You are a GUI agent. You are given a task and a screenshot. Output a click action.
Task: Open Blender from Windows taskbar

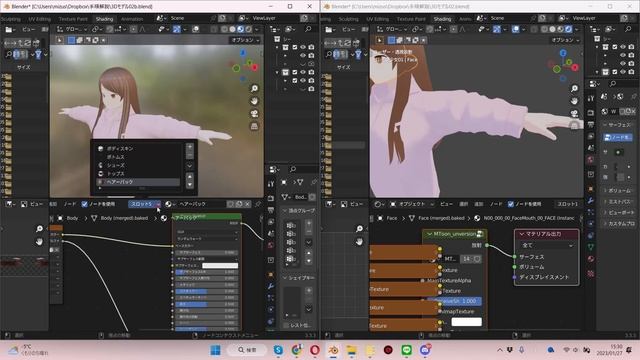pyautogui.click(x=333, y=350)
